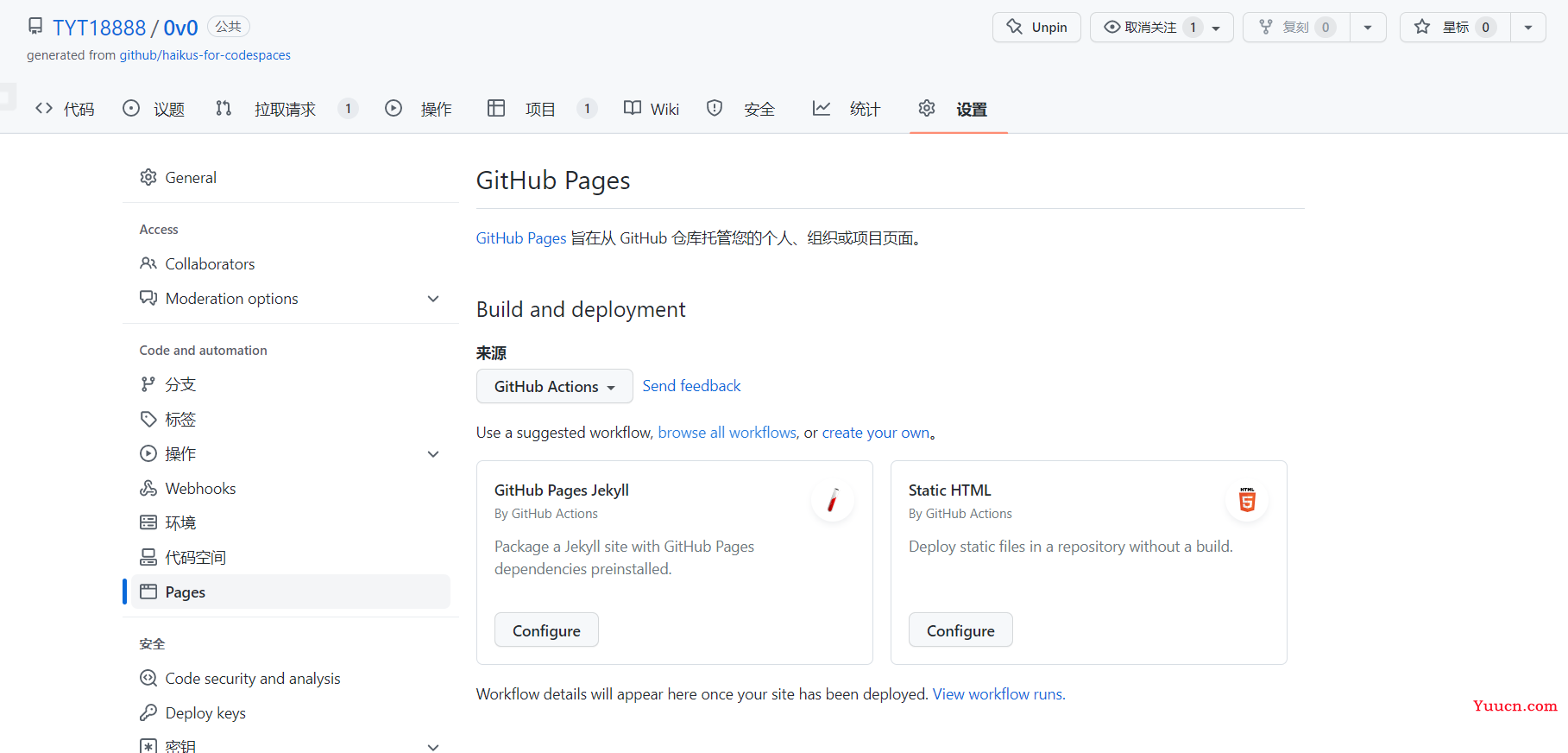1568x753 pixels.
Task: Click the Unpin button
Action: tap(1036, 27)
